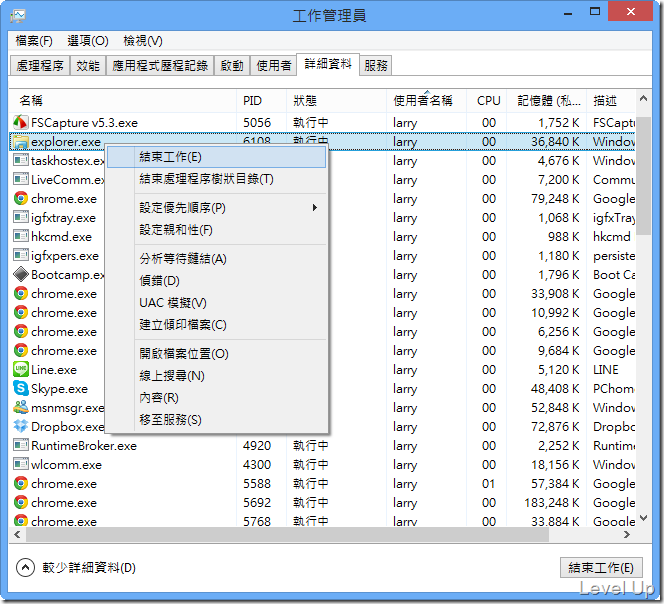
Task: Sort by 記憶體 column header
Action: (547, 101)
